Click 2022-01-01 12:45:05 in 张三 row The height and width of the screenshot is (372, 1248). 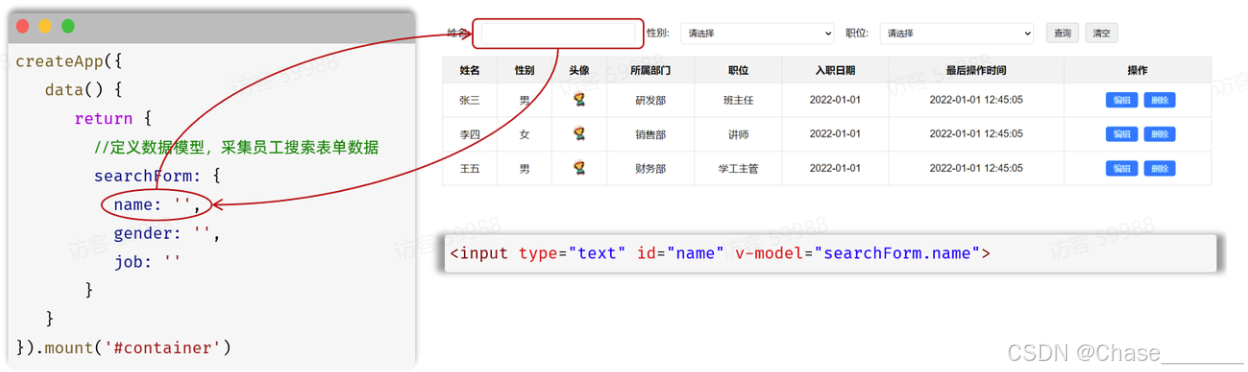[976, 100]
